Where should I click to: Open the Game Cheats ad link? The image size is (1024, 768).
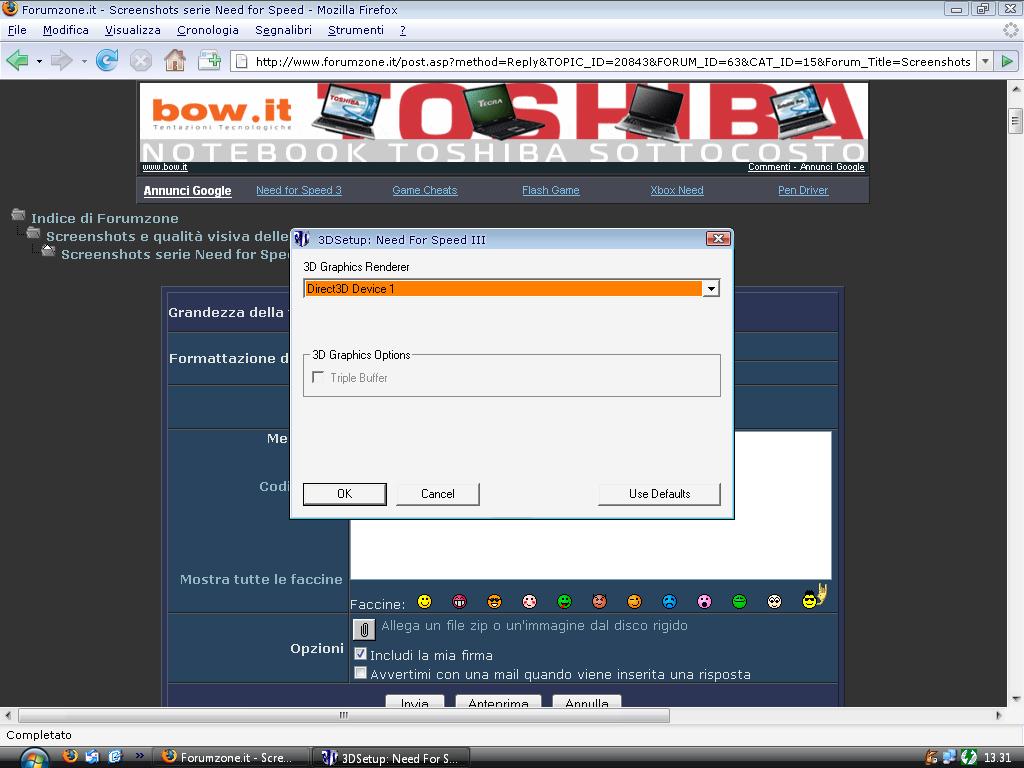424,190
